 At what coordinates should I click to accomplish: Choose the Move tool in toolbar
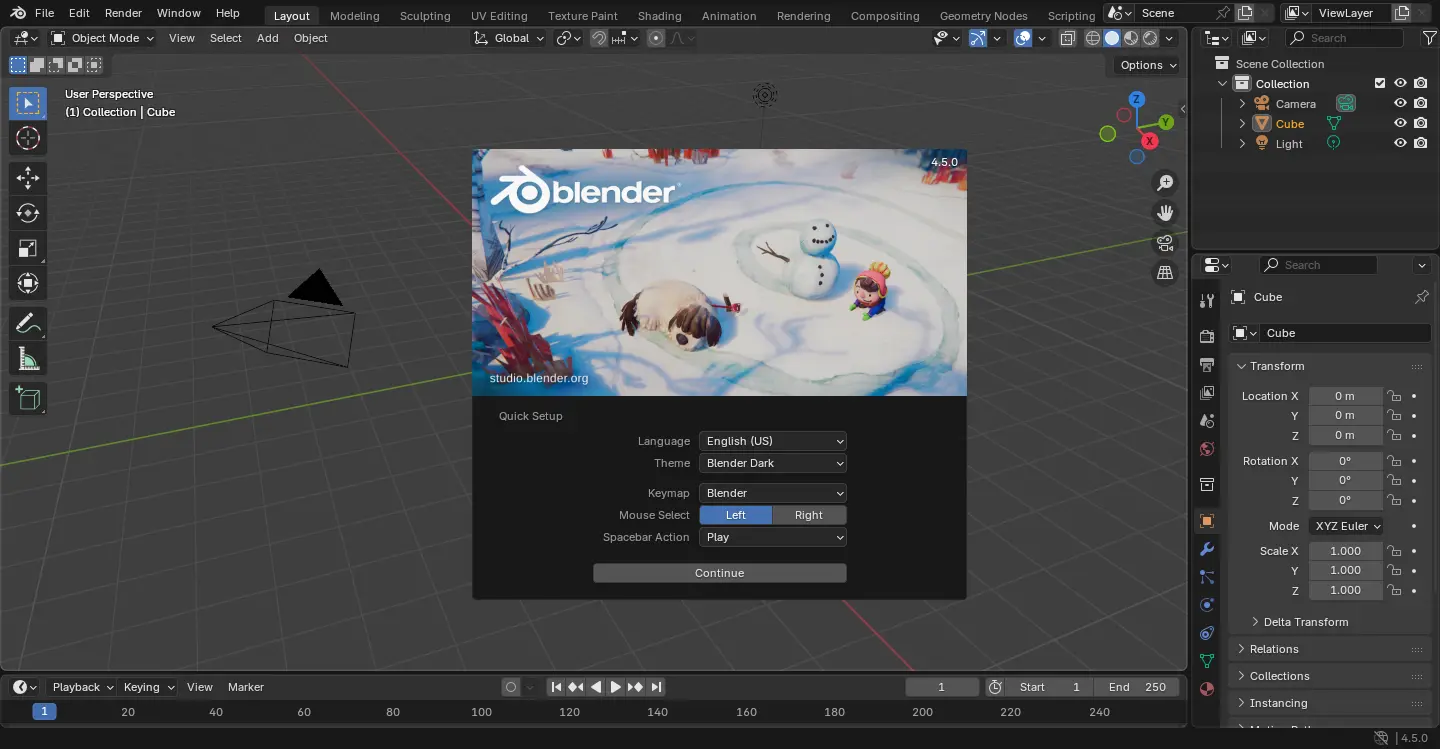pos(28,178)
